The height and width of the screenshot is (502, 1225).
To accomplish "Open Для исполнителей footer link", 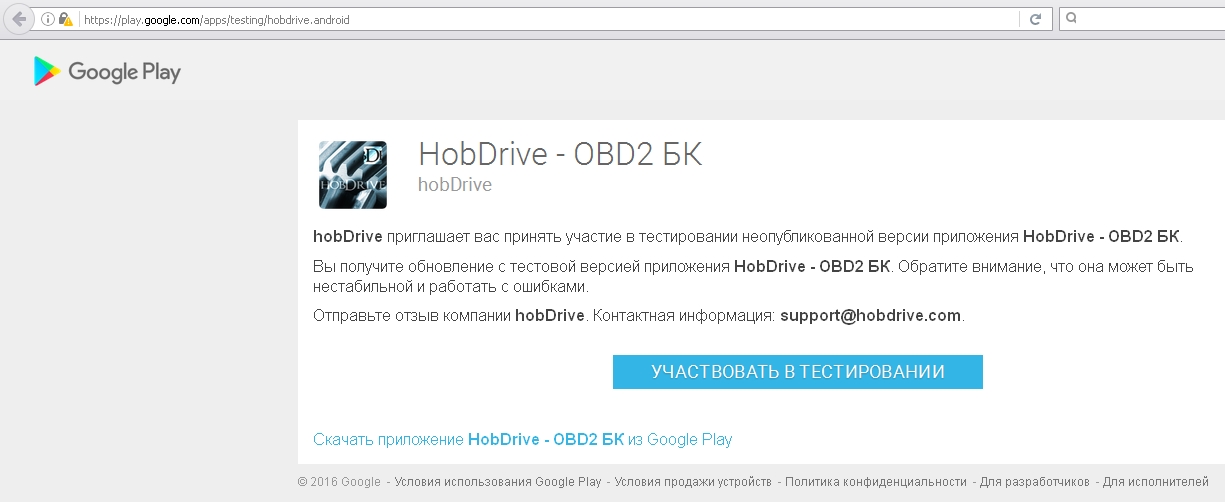I will [x=1156, y=482].
